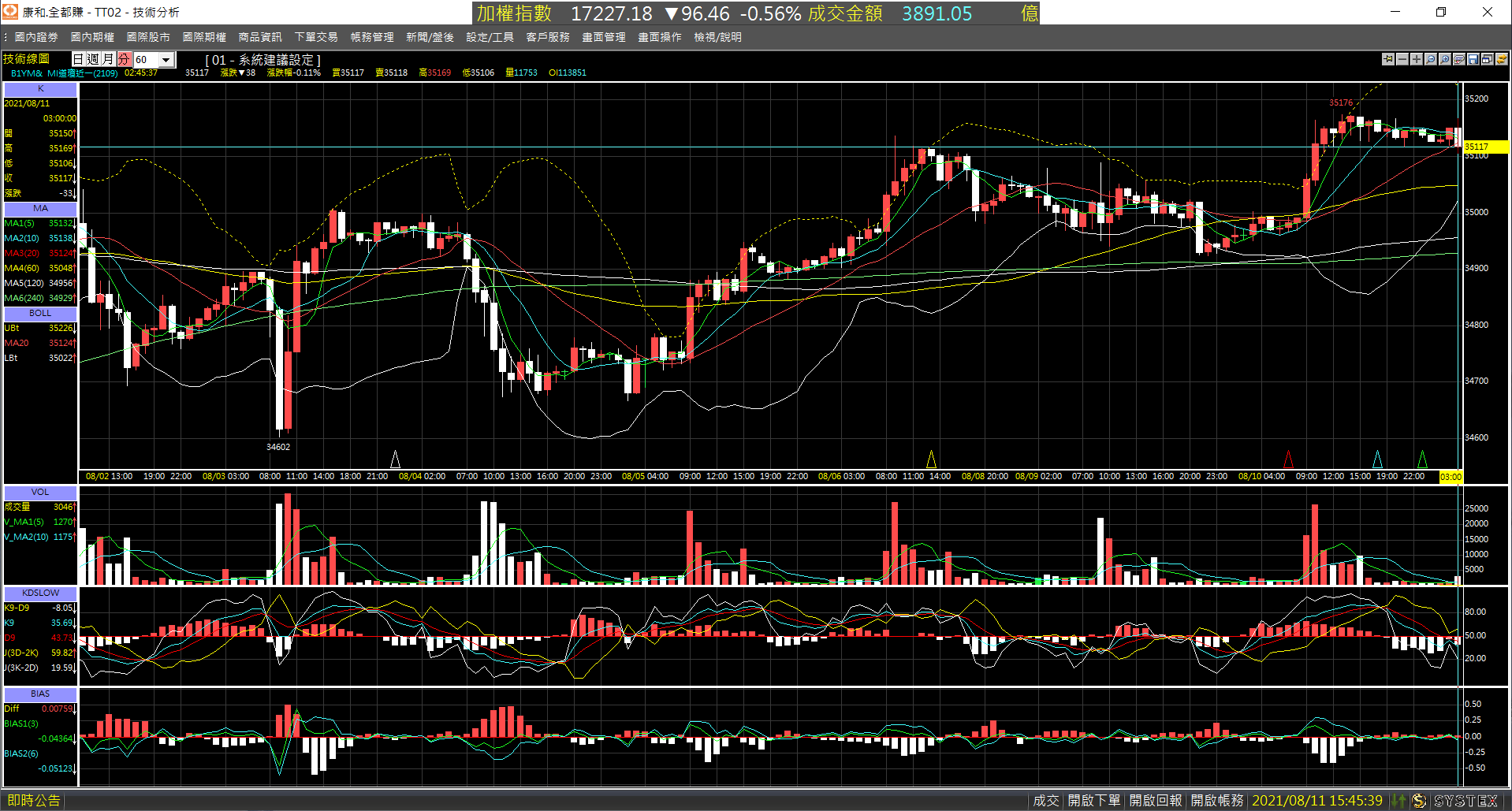The width and height of the screenshot is (1512, 811).
Task: Click the 加權指數 ticker in title bar
Action: [514, 13]
